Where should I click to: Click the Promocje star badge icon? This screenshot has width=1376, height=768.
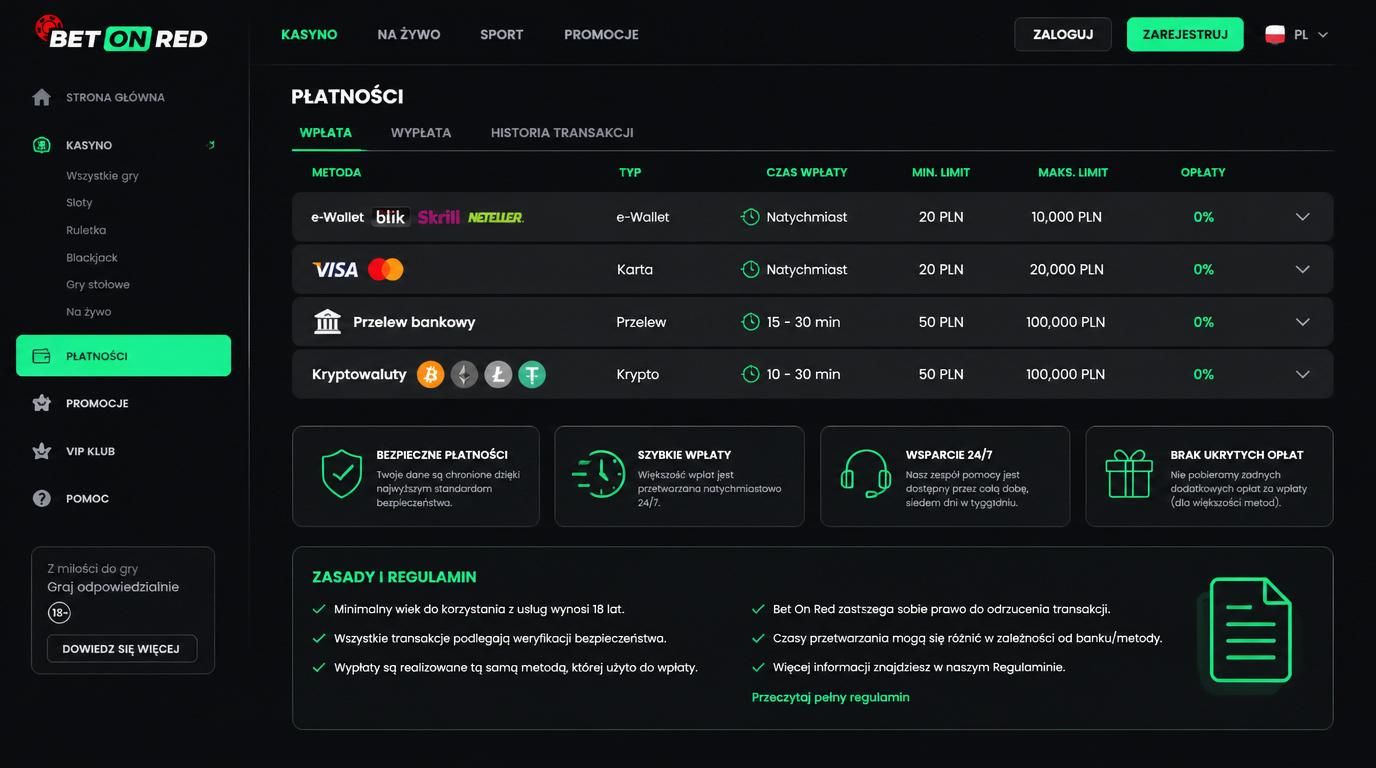click(41, 403)
